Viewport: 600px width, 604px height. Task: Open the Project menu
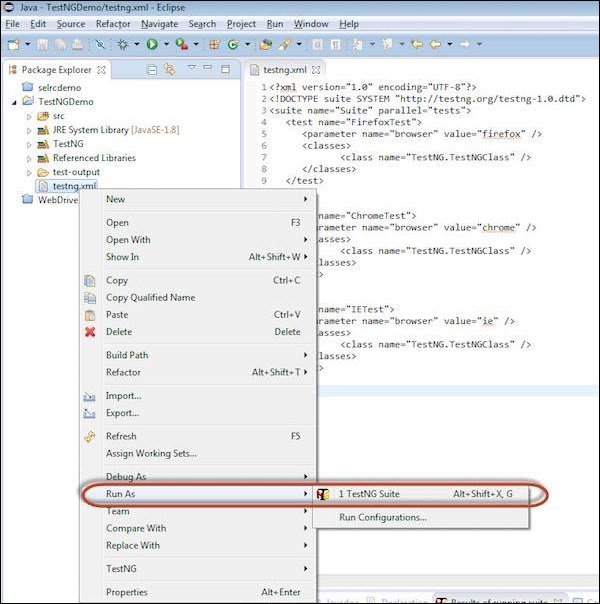tap(241, 24)
